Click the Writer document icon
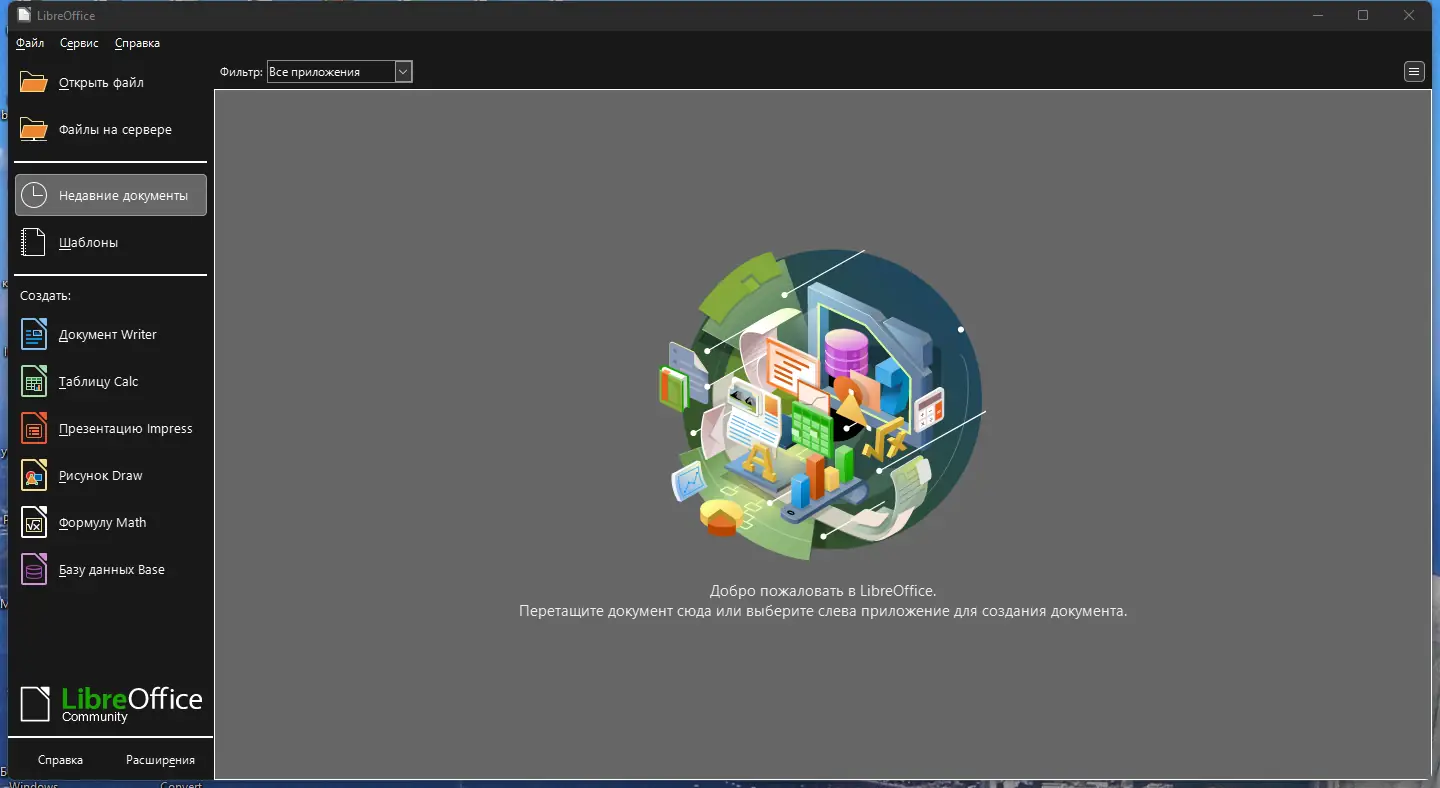Screen dimensions: 1440x788 (x=34, y=335)
